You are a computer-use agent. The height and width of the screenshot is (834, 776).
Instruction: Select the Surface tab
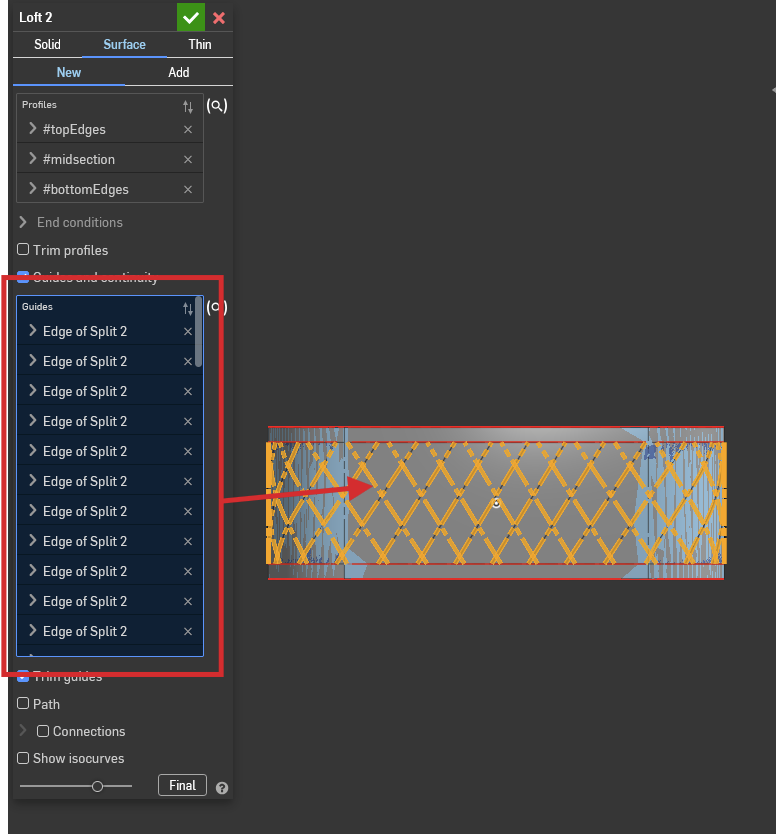click(124, 45)
